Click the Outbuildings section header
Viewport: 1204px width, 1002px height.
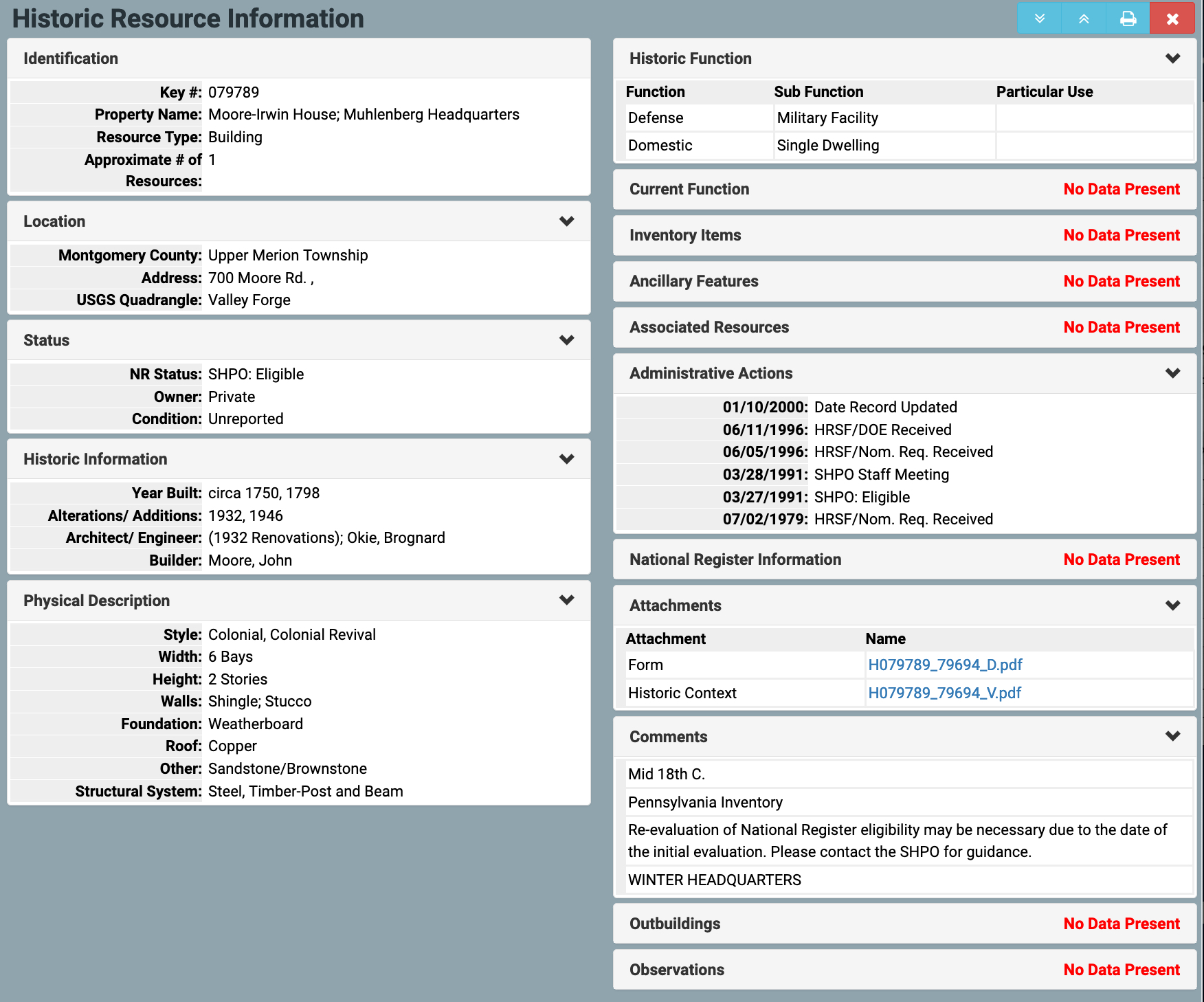pyautogui.click(x=904, y=924)
